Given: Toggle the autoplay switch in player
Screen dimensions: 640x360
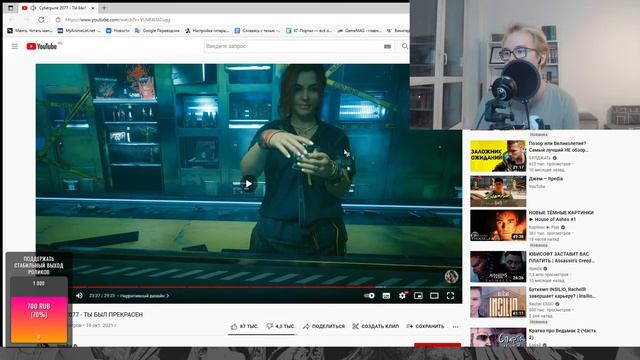Looking at the screenshot, I should coord(369,296).
